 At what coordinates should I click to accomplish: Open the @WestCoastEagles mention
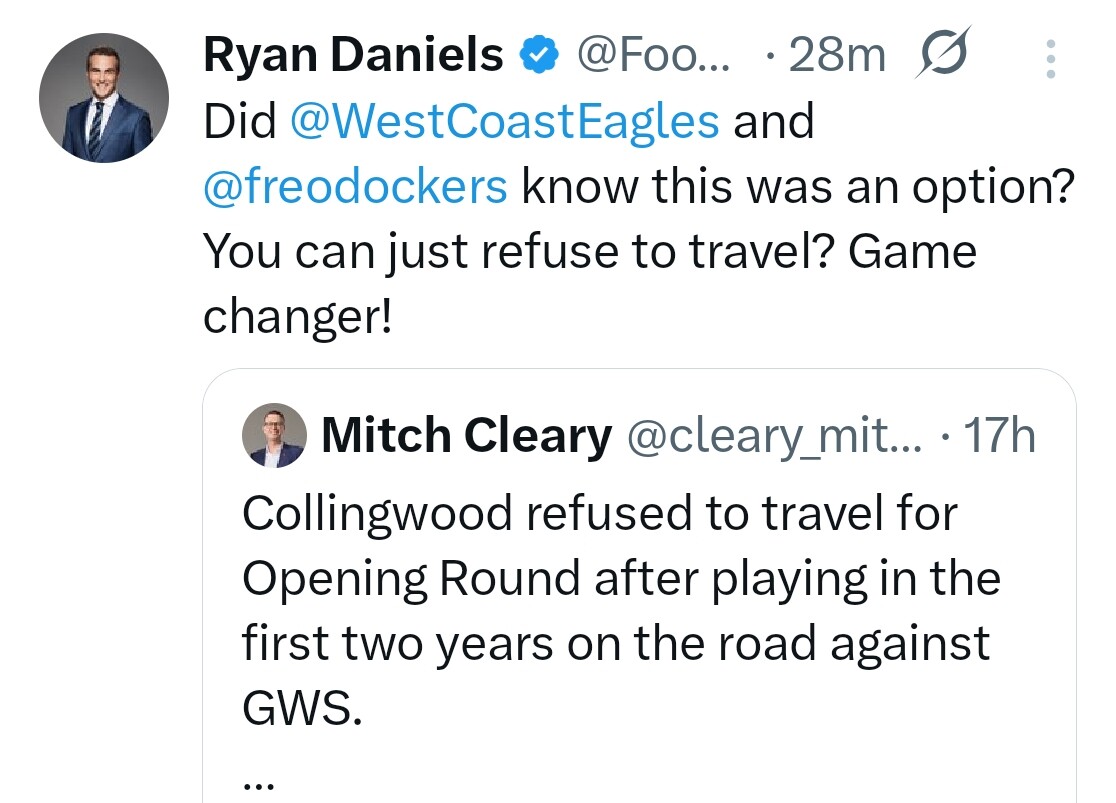tap(504, 122)
